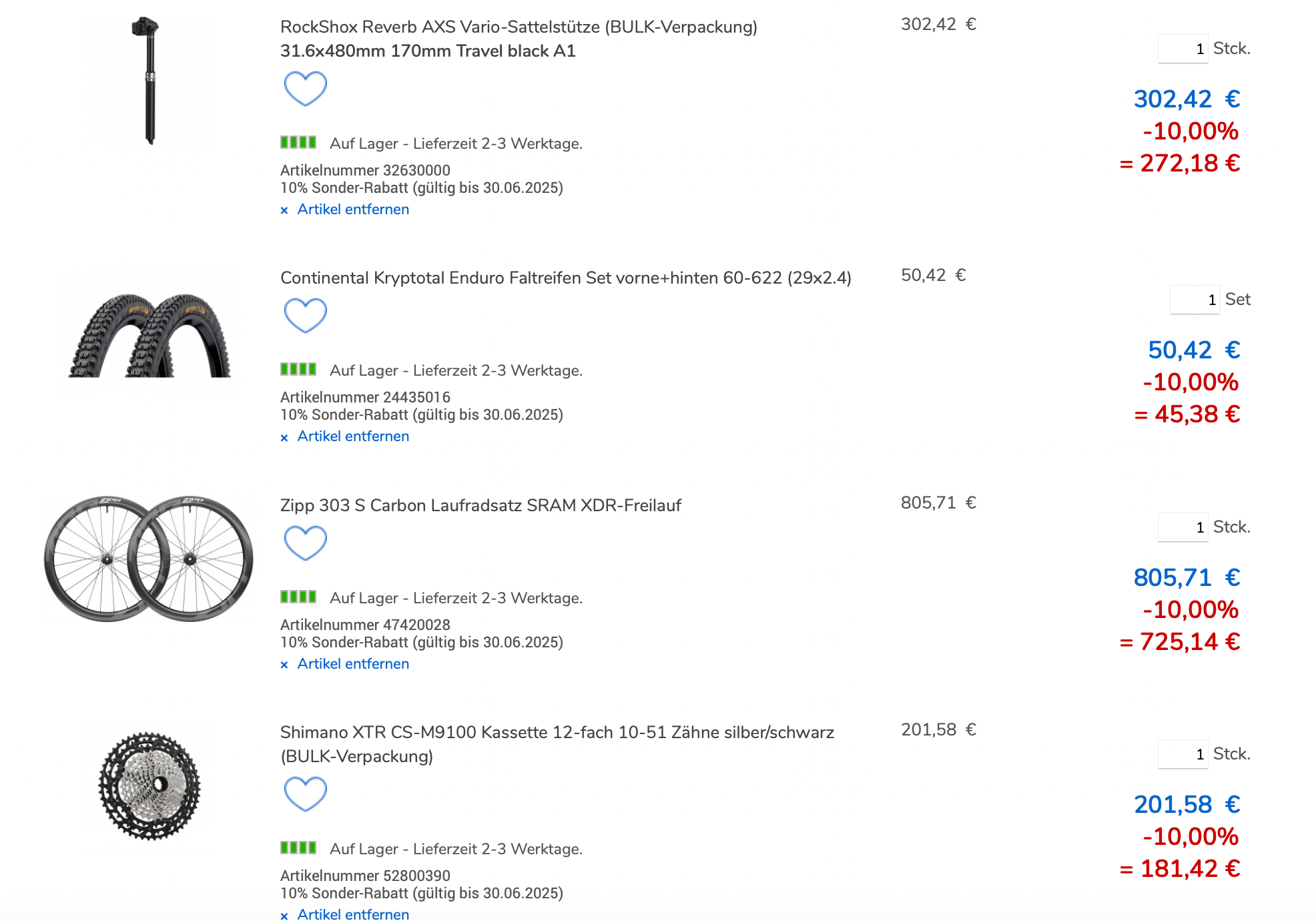Click heart icon under Shimano XTR cassette
Screen dimensions: 1316x921
[305, 794]
